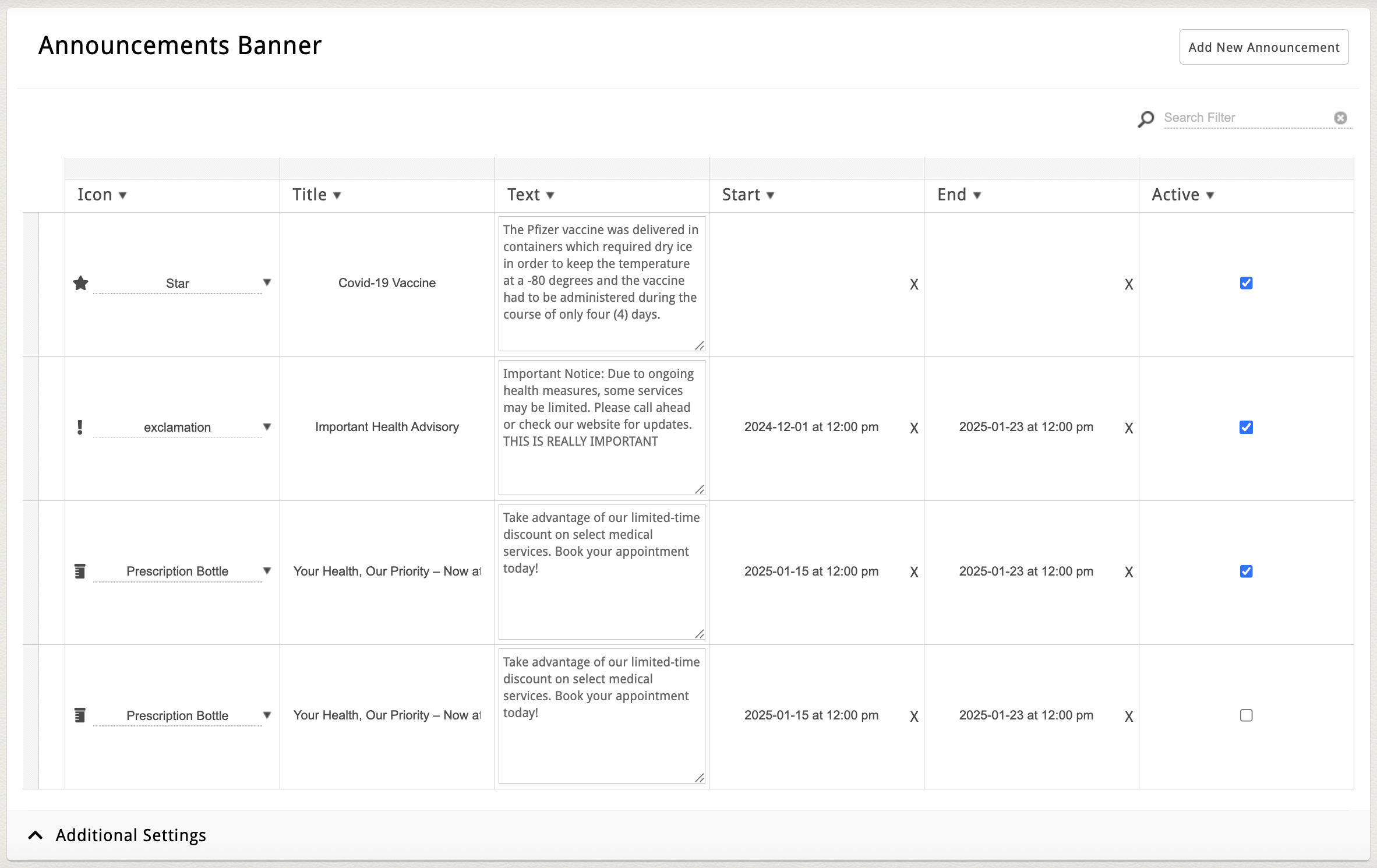
Task: Click the Covid-19 Vaccine announcement text area
Action: pos(601,283)
